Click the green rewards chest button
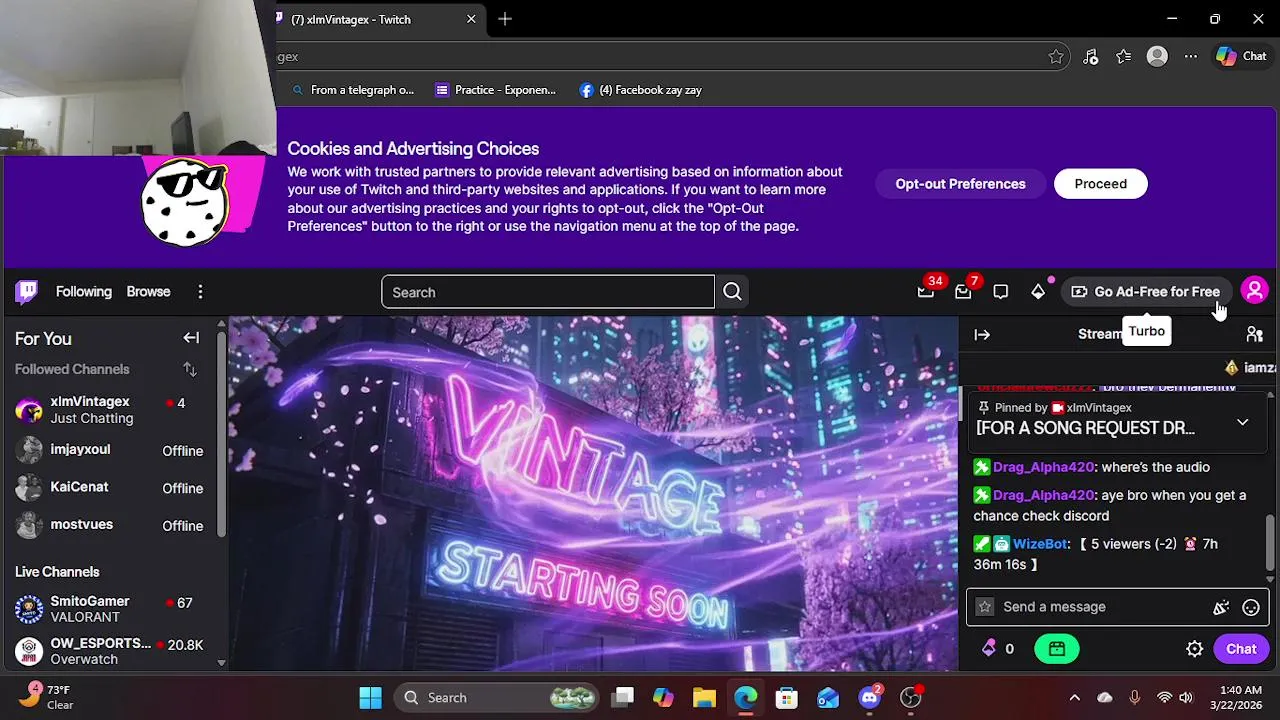Screen dimensions: 1280x720 [1057, 649]
